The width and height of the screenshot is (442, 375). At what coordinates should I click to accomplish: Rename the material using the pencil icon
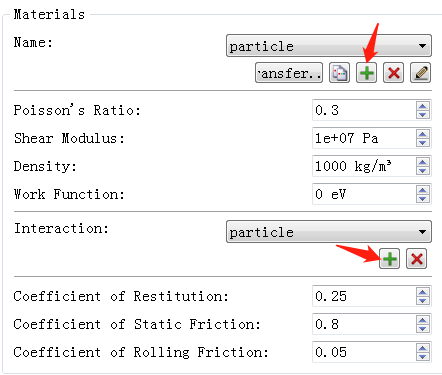(x=420, y=72)
